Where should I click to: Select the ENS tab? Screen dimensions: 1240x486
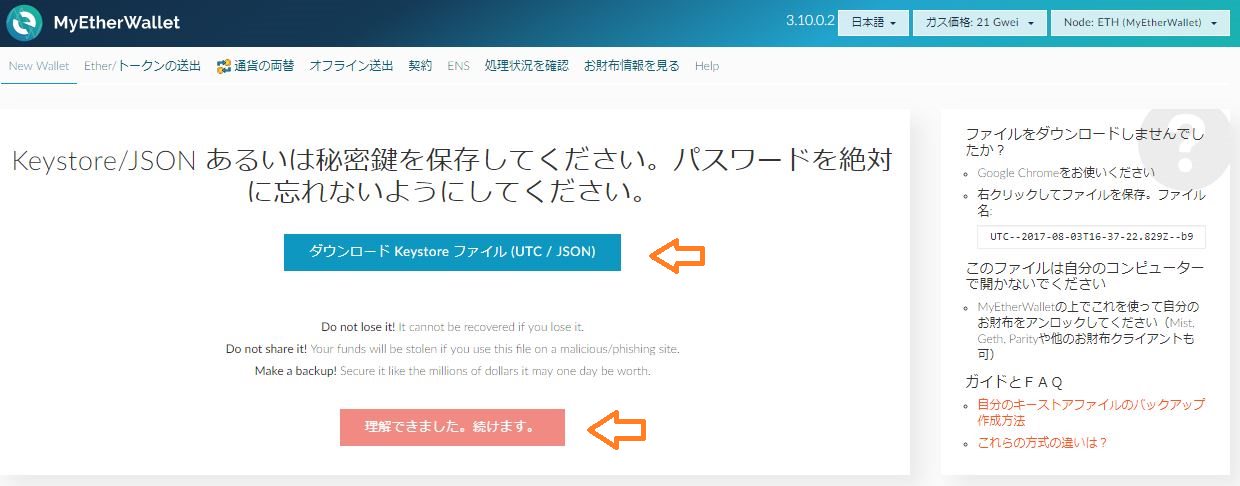pos(458,66)
